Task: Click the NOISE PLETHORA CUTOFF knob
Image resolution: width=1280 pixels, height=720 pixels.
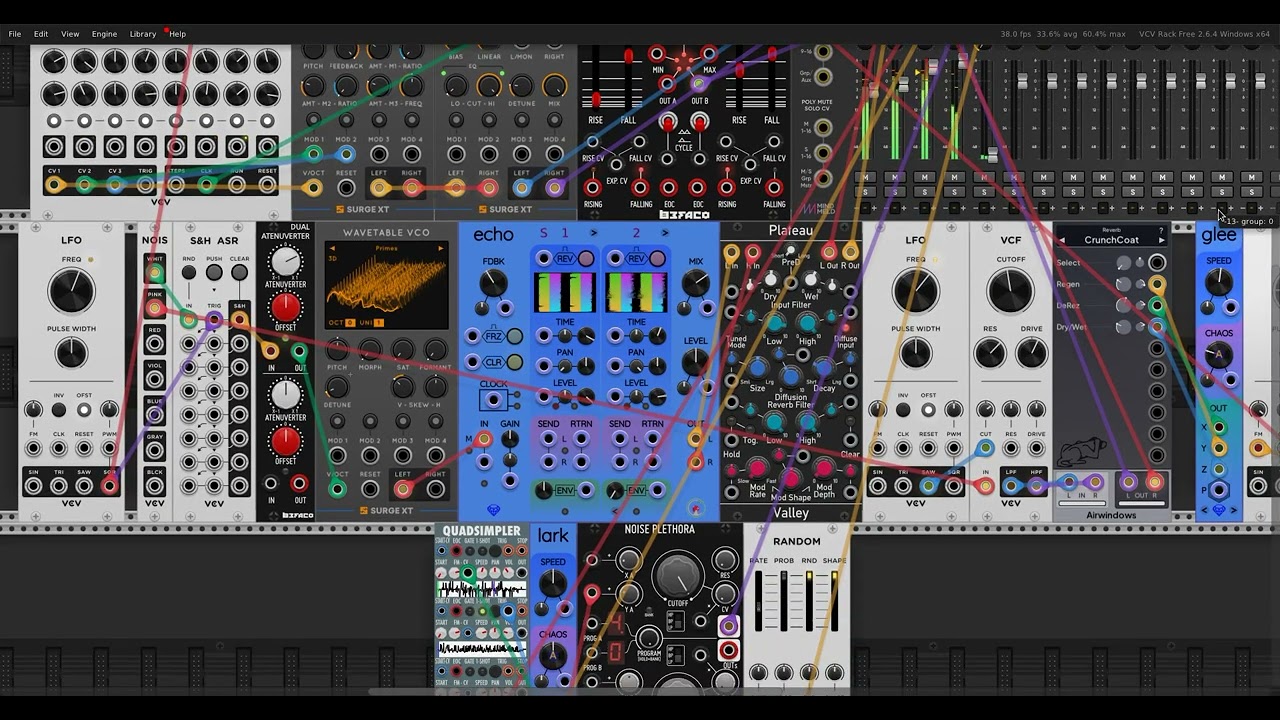Action: [679, 575]
